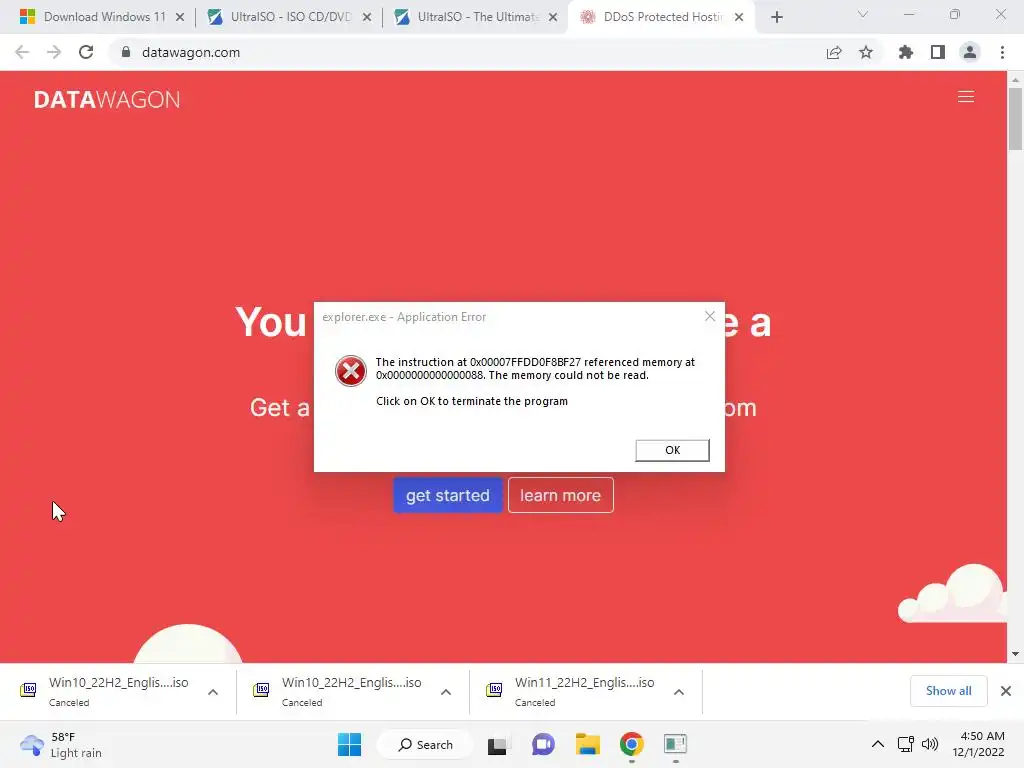The width and height of the screenshot is (1024, 768).
Task: Click the volume speaker icon
Action: coord(930,744)
